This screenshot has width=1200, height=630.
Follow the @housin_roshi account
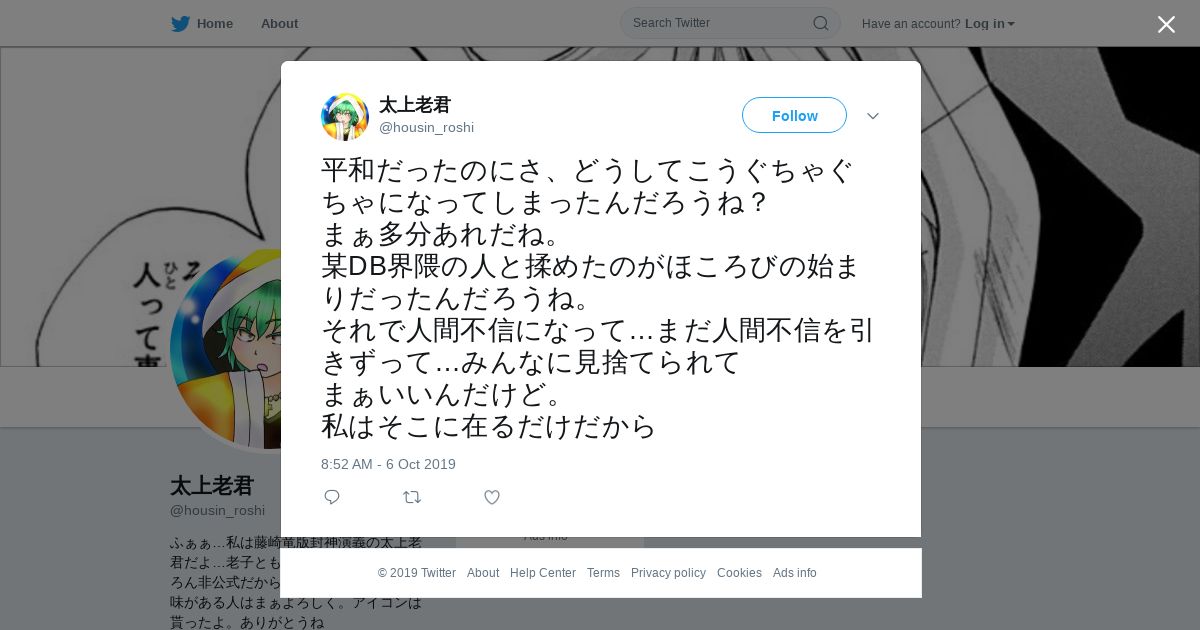pos(794,115)
